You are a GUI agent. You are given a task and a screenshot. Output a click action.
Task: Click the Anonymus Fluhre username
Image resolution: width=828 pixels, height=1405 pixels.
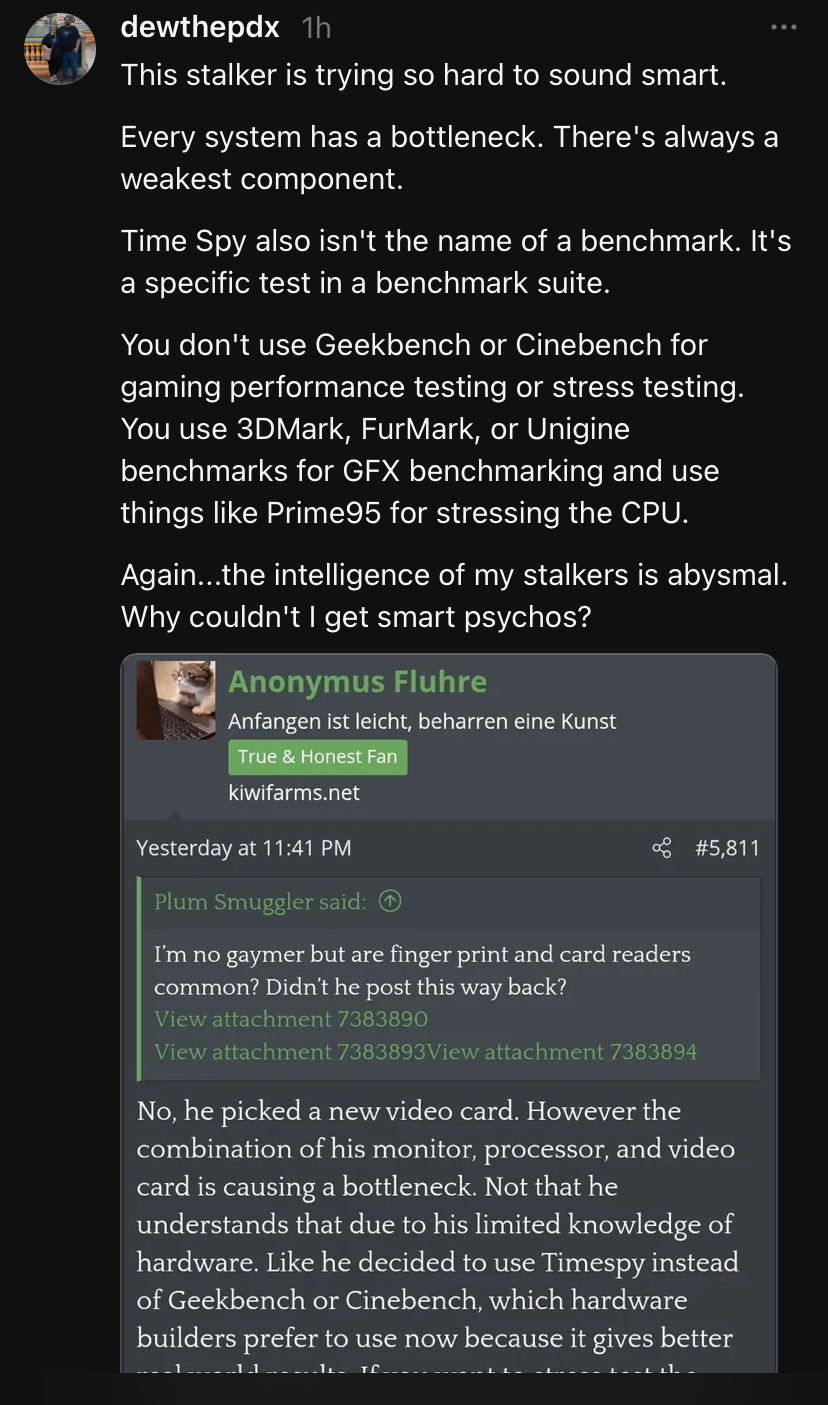pyautogui.click(x=357, y=682)
